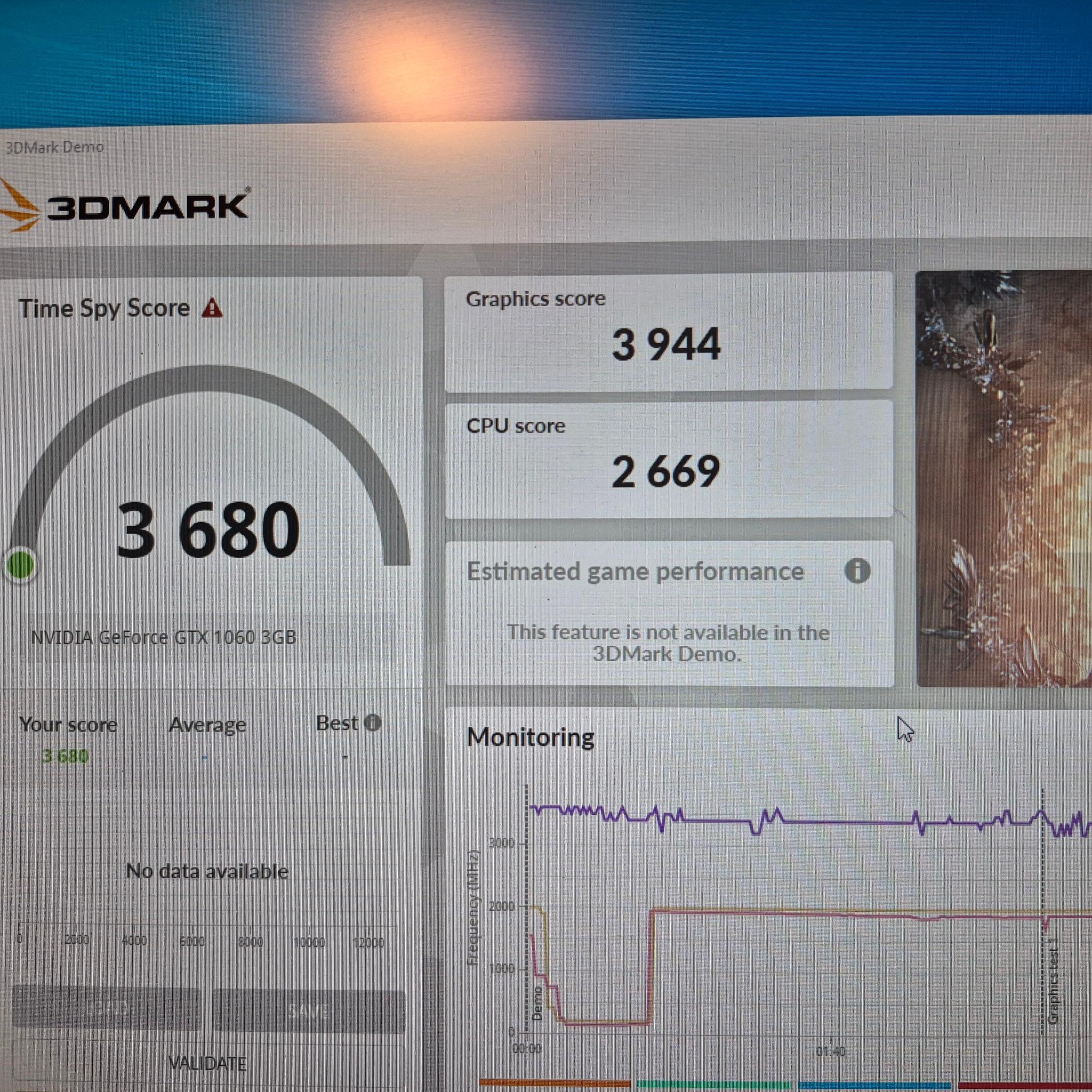Screen dimensions: 1092x1092
Task: Click the "Frequency (MHz)" axis label
Action: tap(473, 907)
